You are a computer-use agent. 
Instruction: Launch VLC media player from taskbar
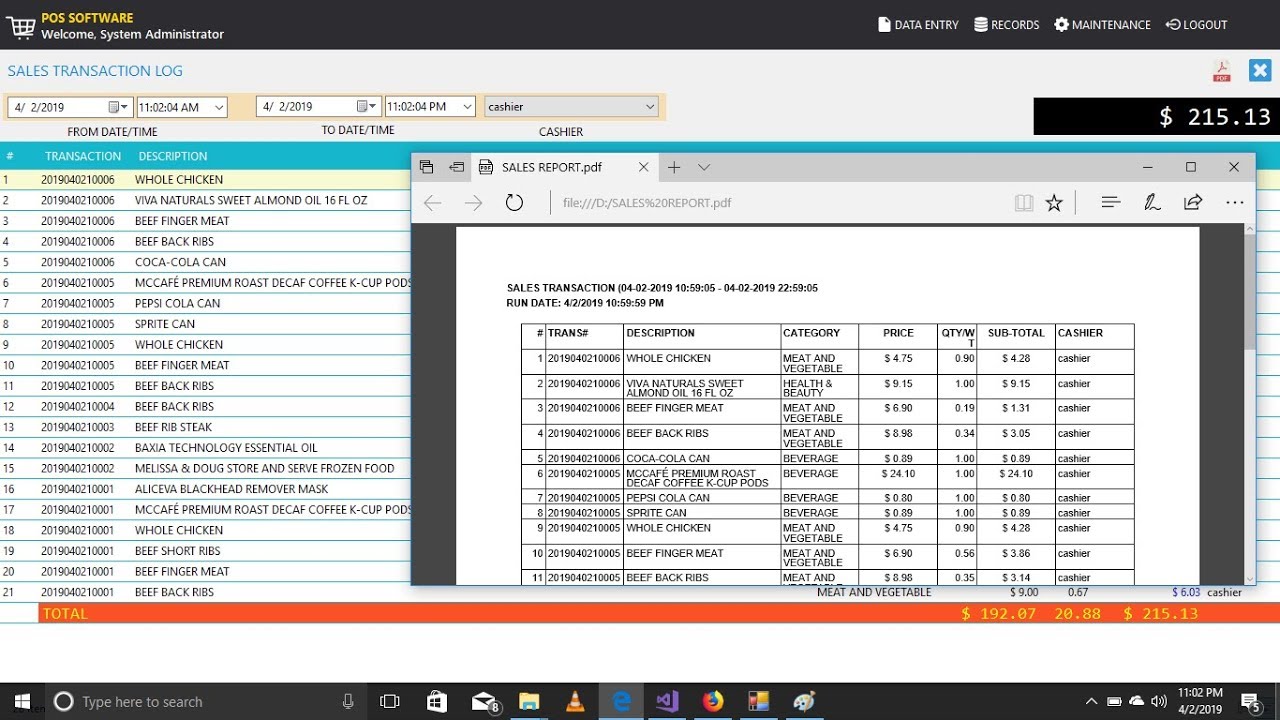click(x=575, y=701)
